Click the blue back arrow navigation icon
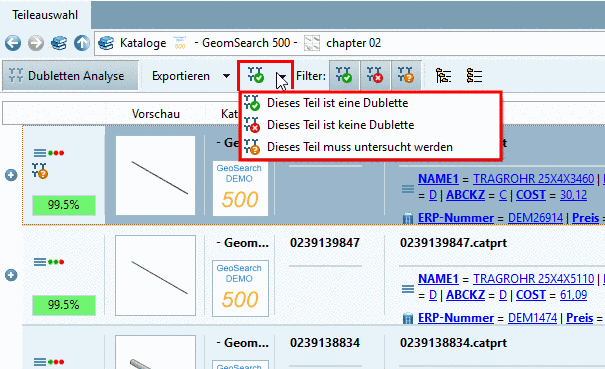 (x=13, y=43)
